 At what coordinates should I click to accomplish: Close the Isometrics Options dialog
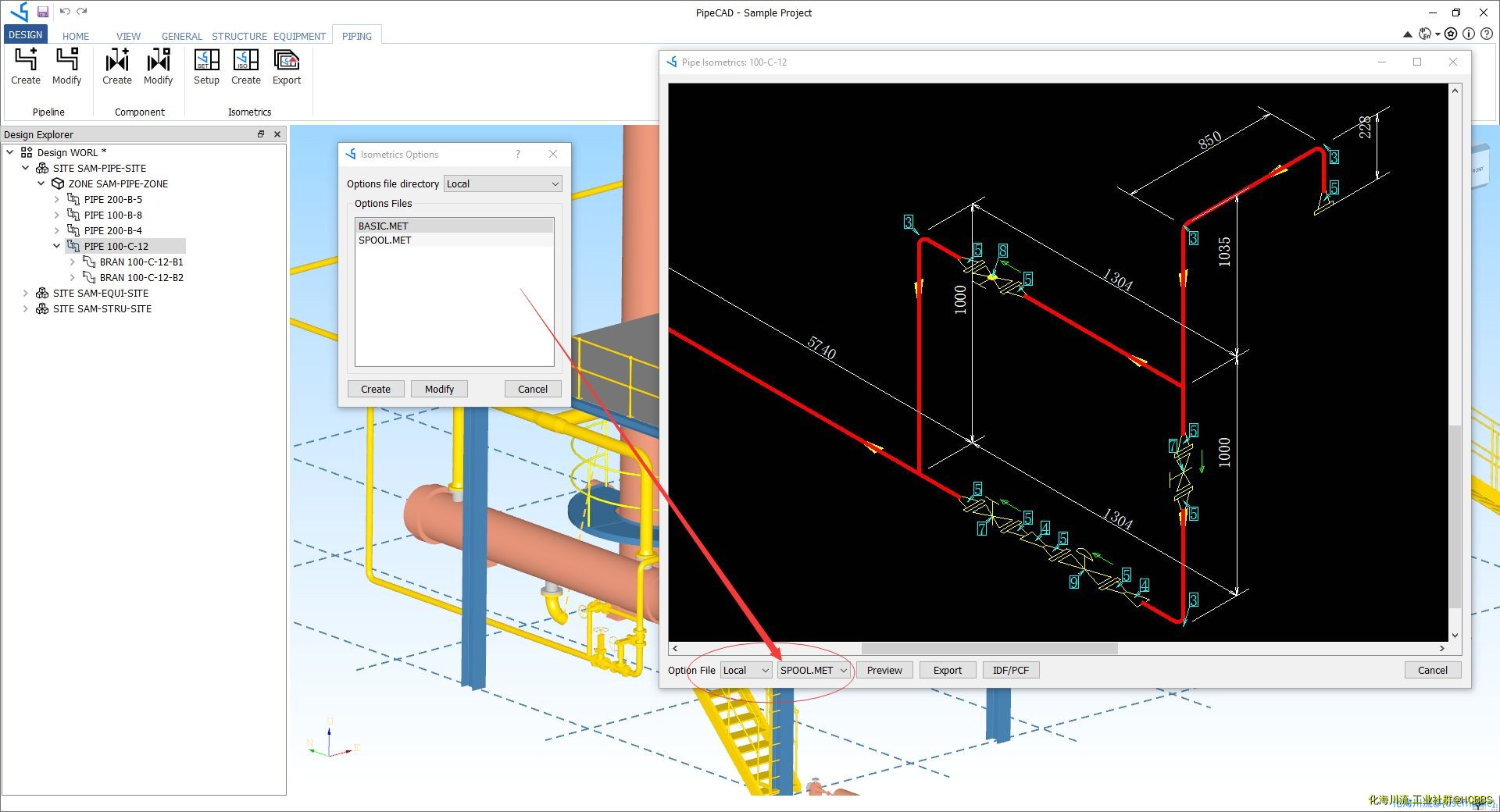553,154
